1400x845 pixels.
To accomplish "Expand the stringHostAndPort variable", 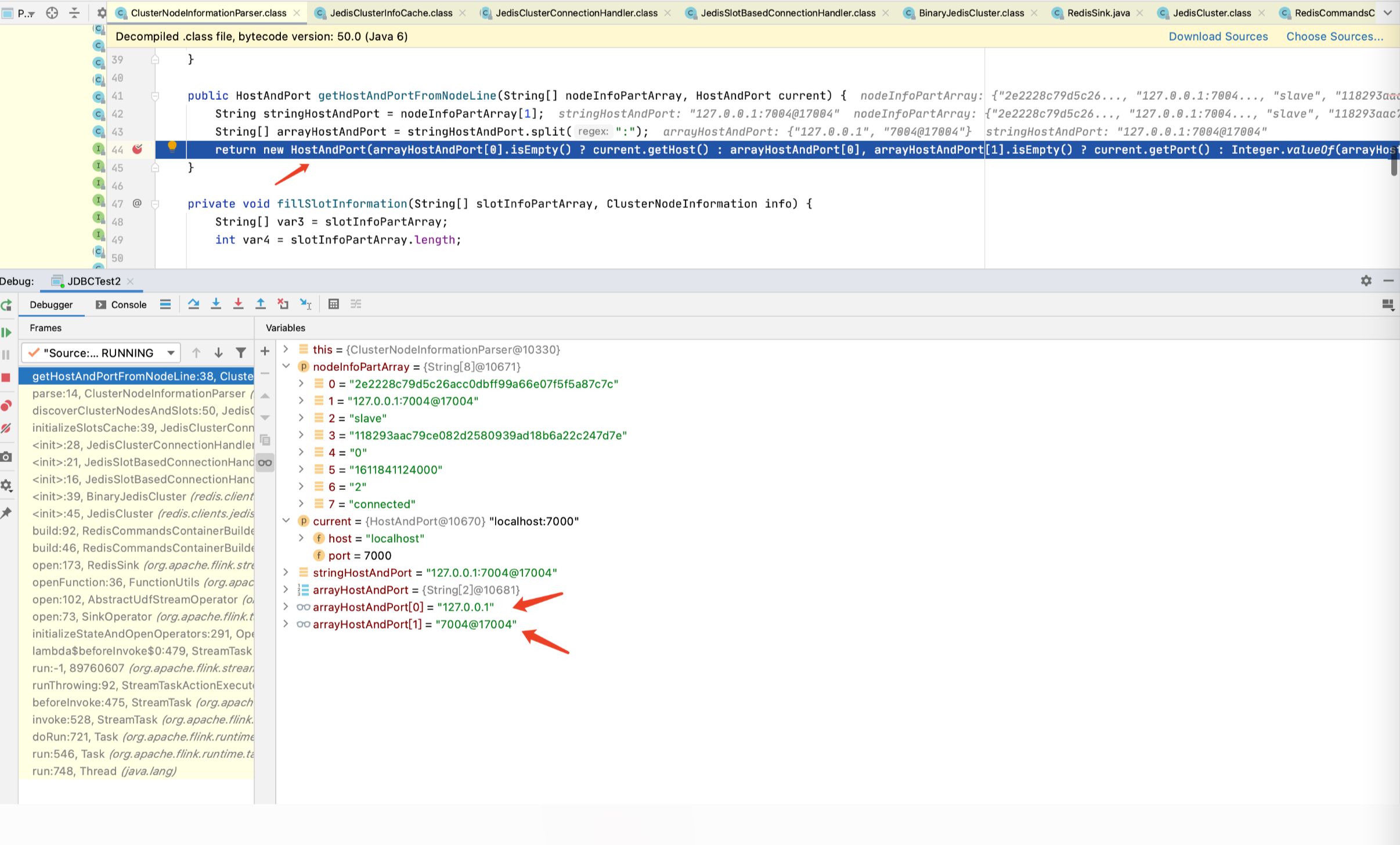I will pyautogui.click(x=286, y=573).
